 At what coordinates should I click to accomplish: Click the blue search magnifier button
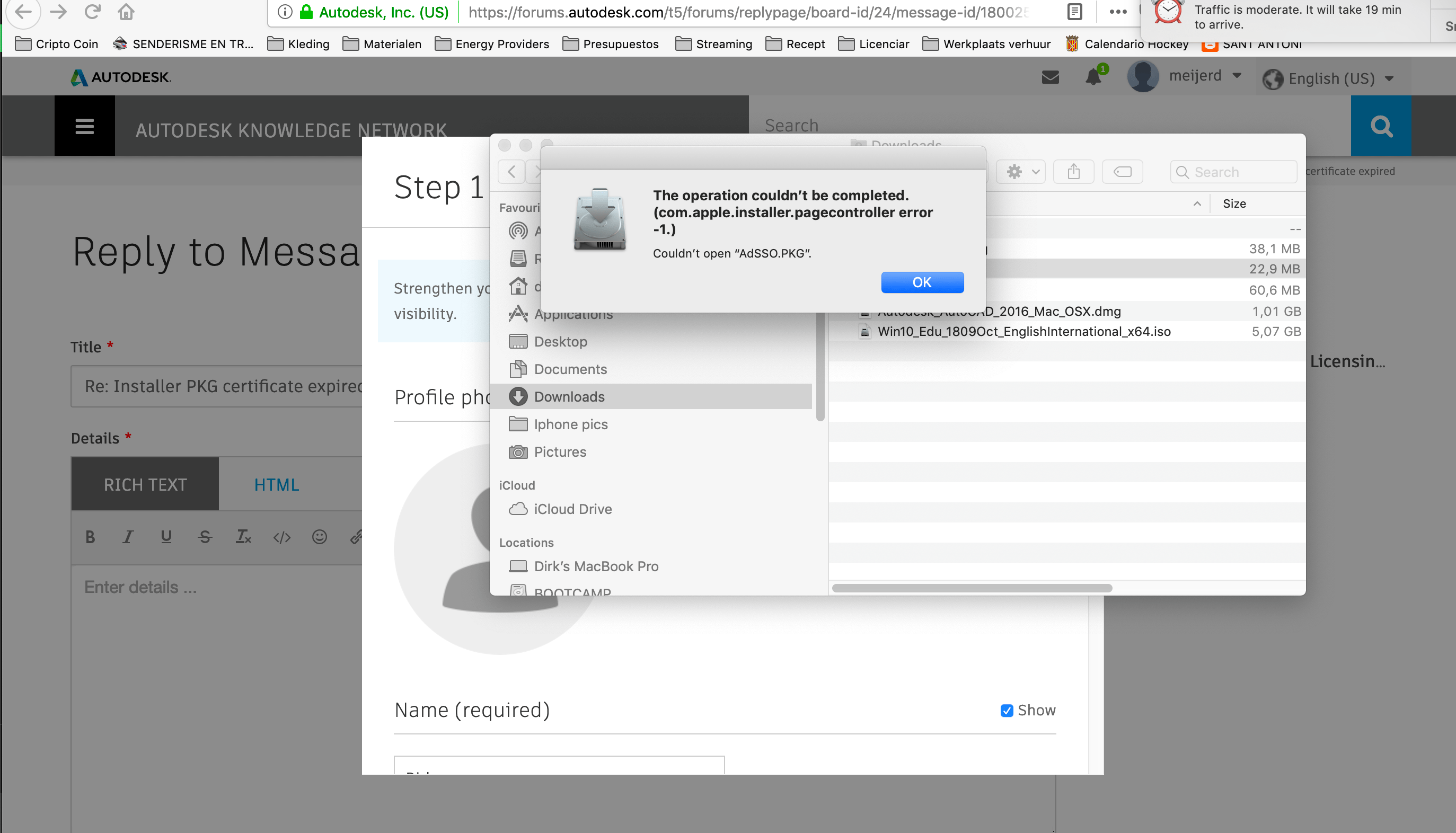(1381, 125)
